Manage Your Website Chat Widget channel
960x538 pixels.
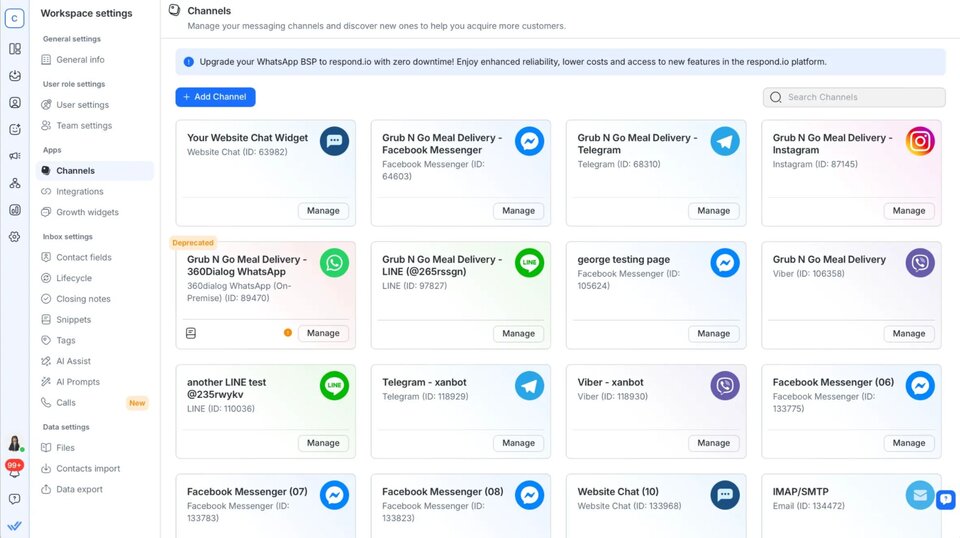[x=323, y=211]
